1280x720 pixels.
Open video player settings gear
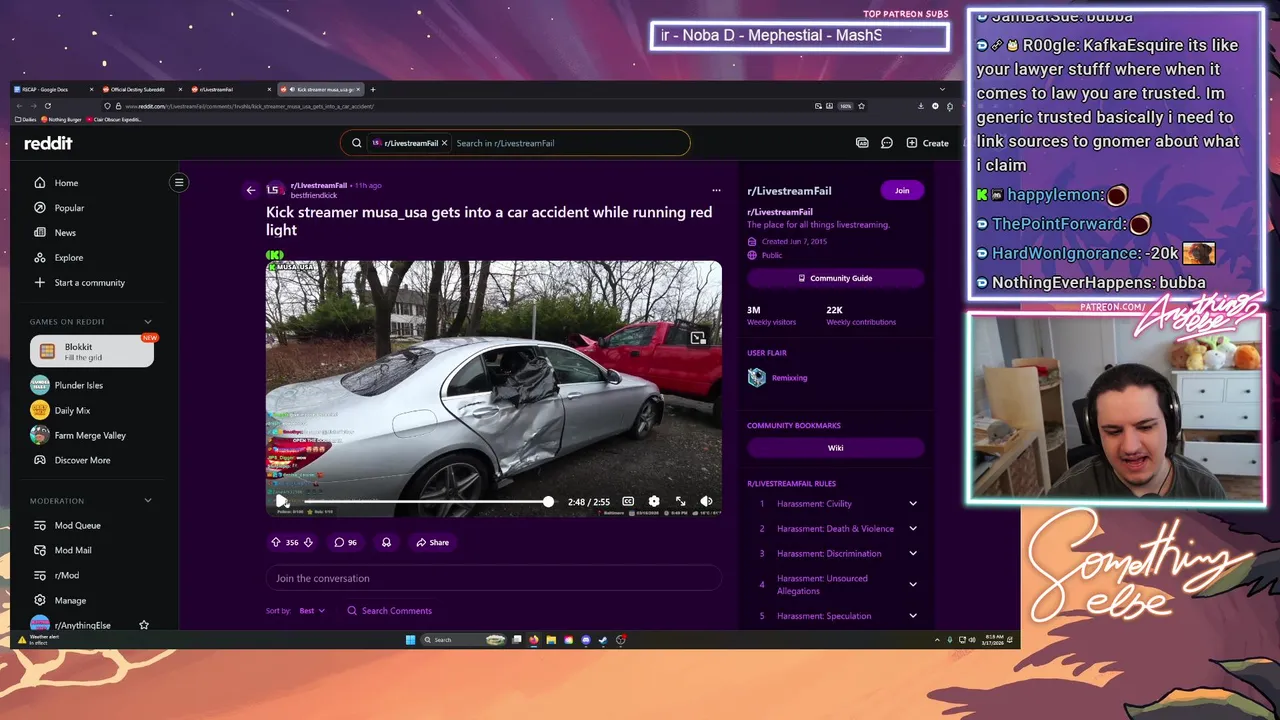point(654,501)
